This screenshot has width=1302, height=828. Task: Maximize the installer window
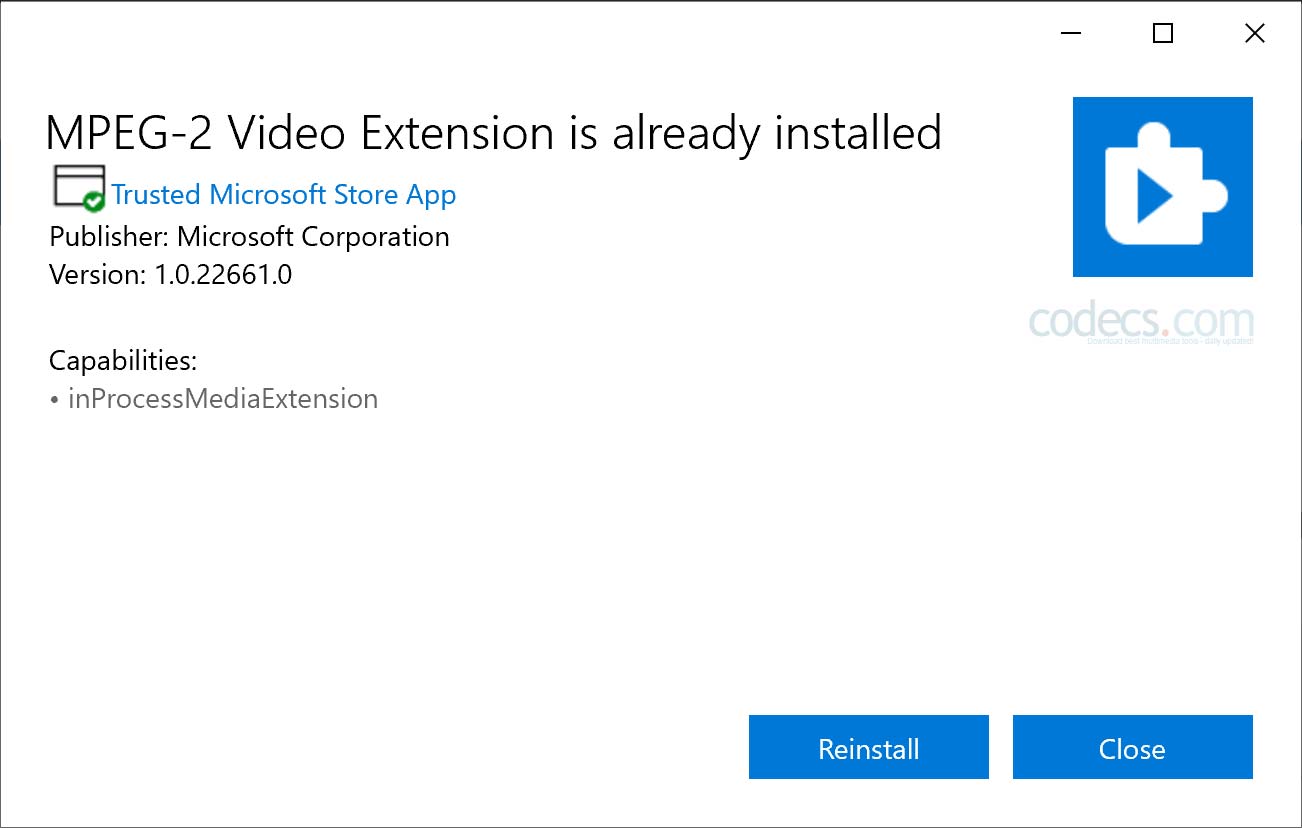(1162, 34)
